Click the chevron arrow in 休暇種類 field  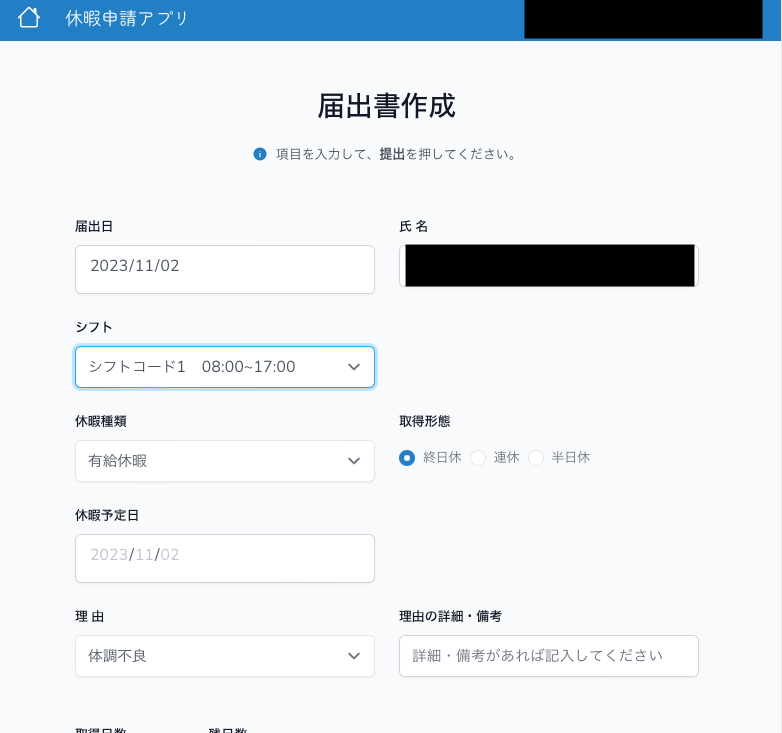click(353, 461)
